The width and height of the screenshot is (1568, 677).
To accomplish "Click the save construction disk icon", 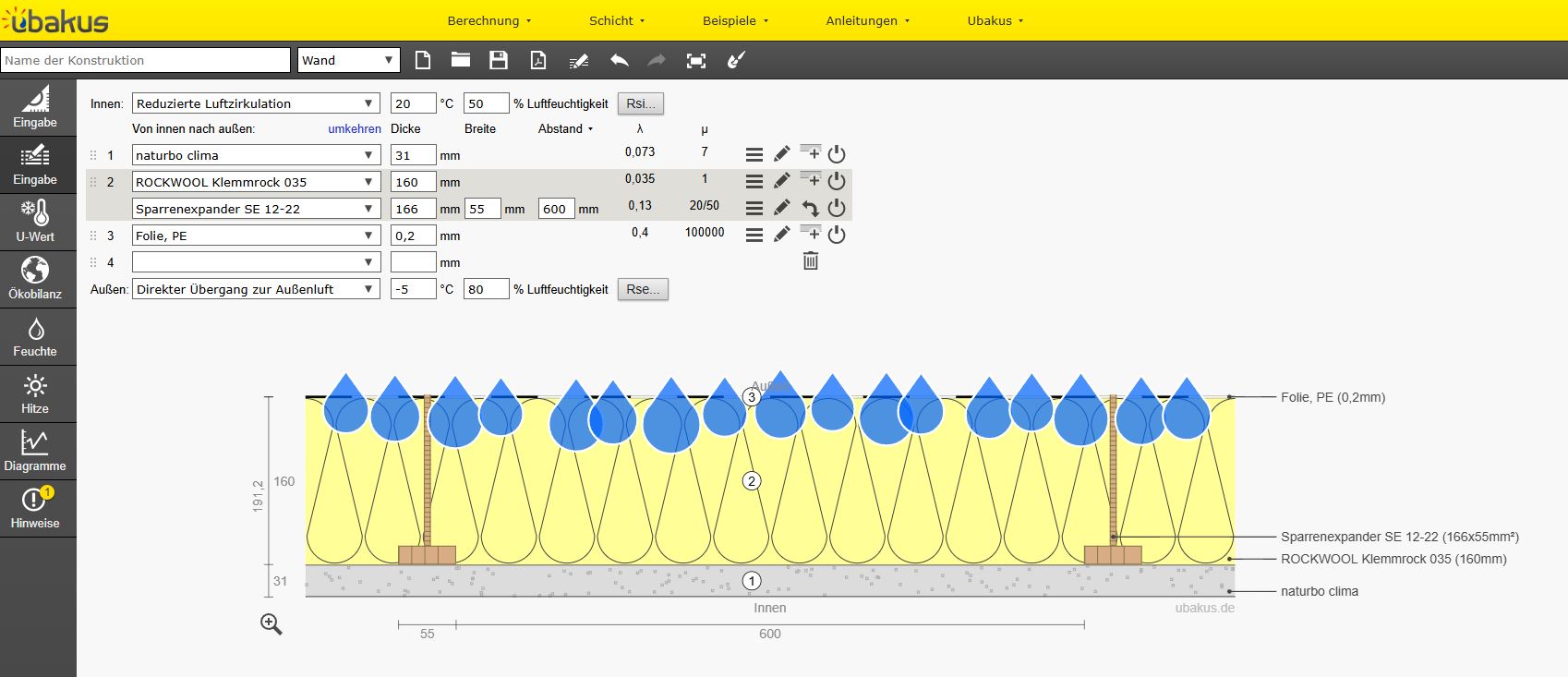I will pyautogui.click(x=499, y=61).
